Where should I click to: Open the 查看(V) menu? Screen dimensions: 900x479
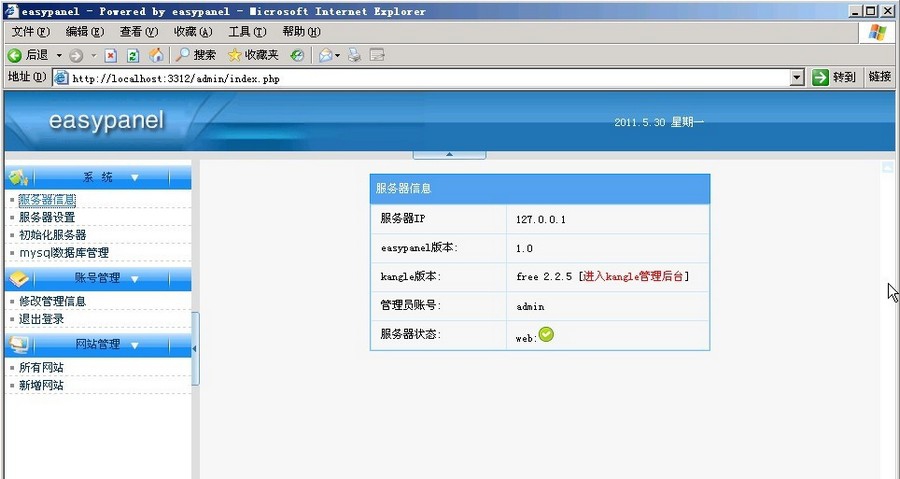point(139,32)
